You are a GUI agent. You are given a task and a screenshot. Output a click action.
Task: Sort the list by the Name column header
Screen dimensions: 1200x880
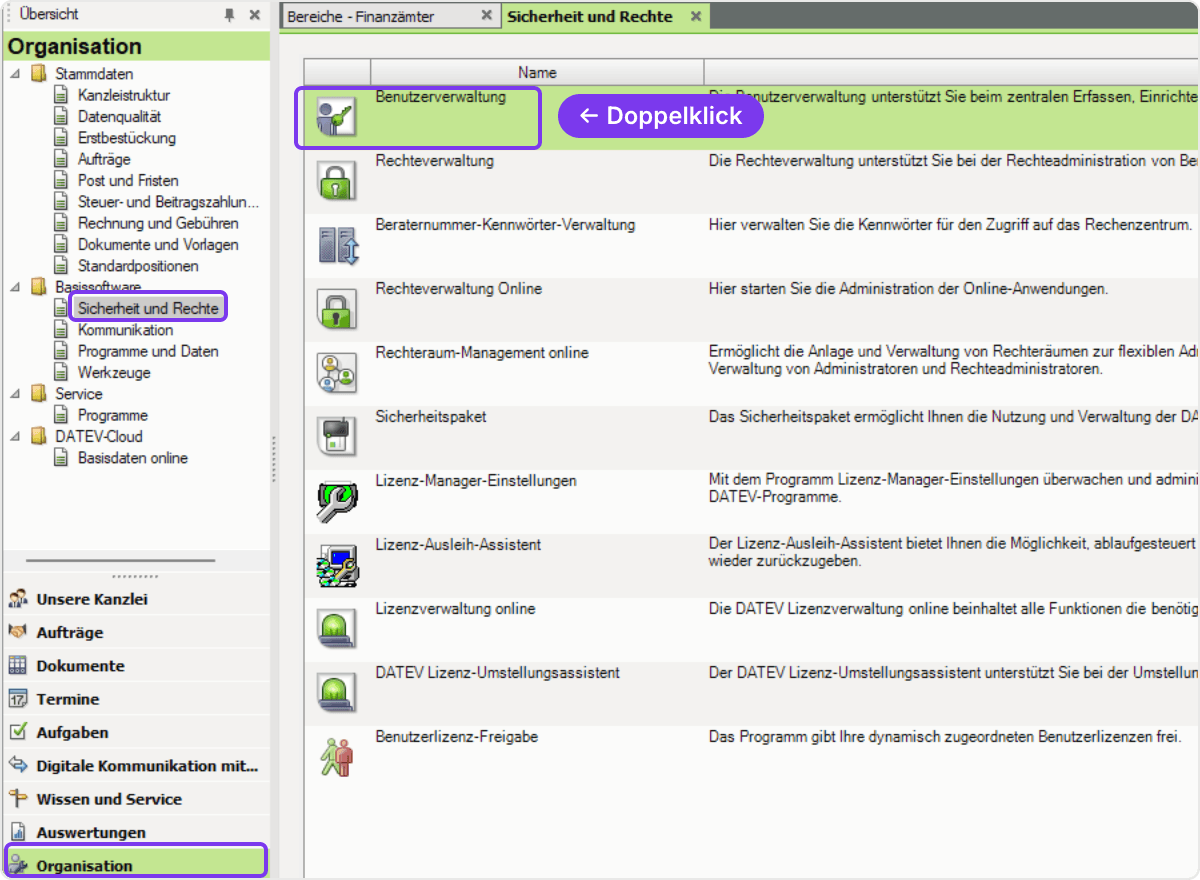tap(537, 72)
